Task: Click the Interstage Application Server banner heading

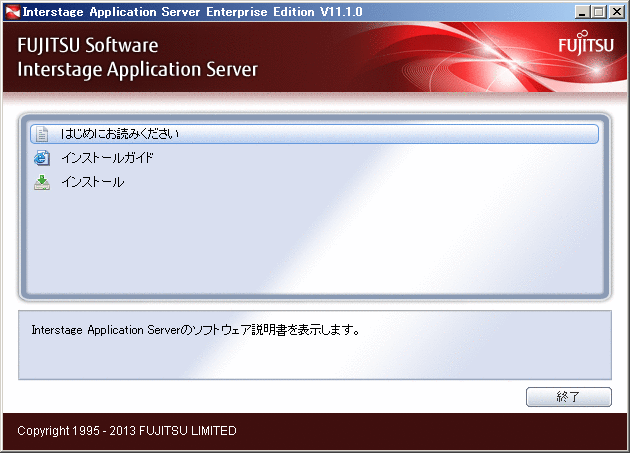Action: (x=137, y=70)
